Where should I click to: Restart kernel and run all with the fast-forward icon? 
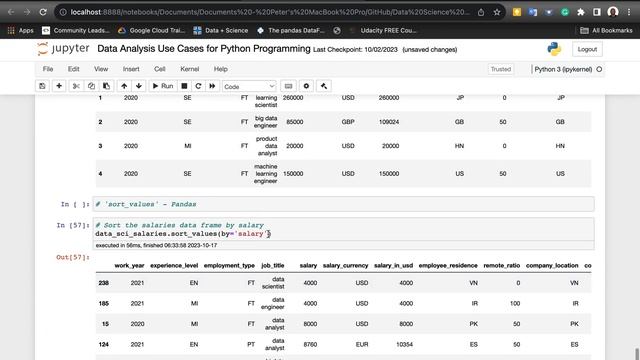[x=212, y=86]
